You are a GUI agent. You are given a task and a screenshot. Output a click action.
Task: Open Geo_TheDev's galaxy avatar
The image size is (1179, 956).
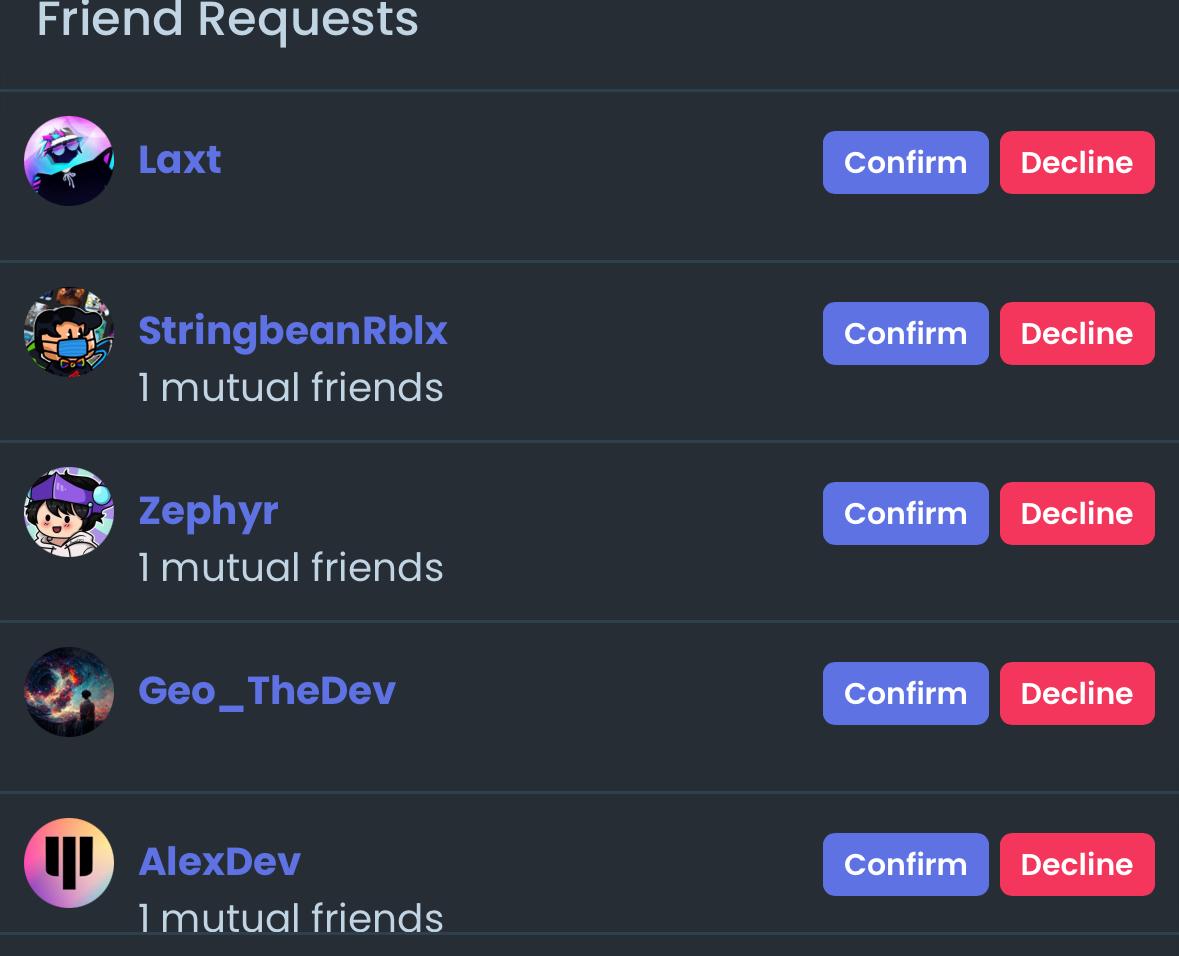(69, 692)
